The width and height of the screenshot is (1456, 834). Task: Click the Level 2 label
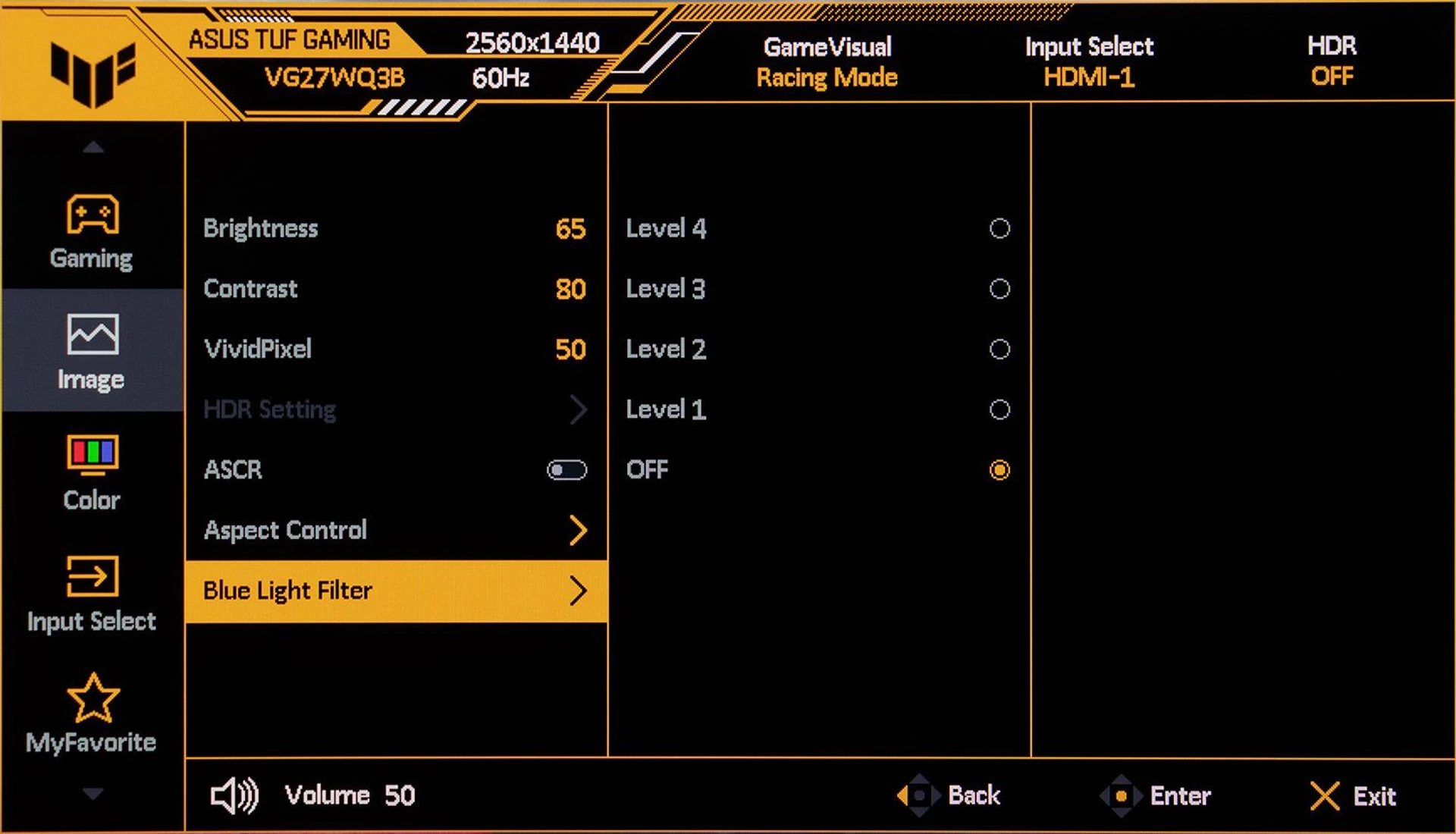(x=666, y=350)
